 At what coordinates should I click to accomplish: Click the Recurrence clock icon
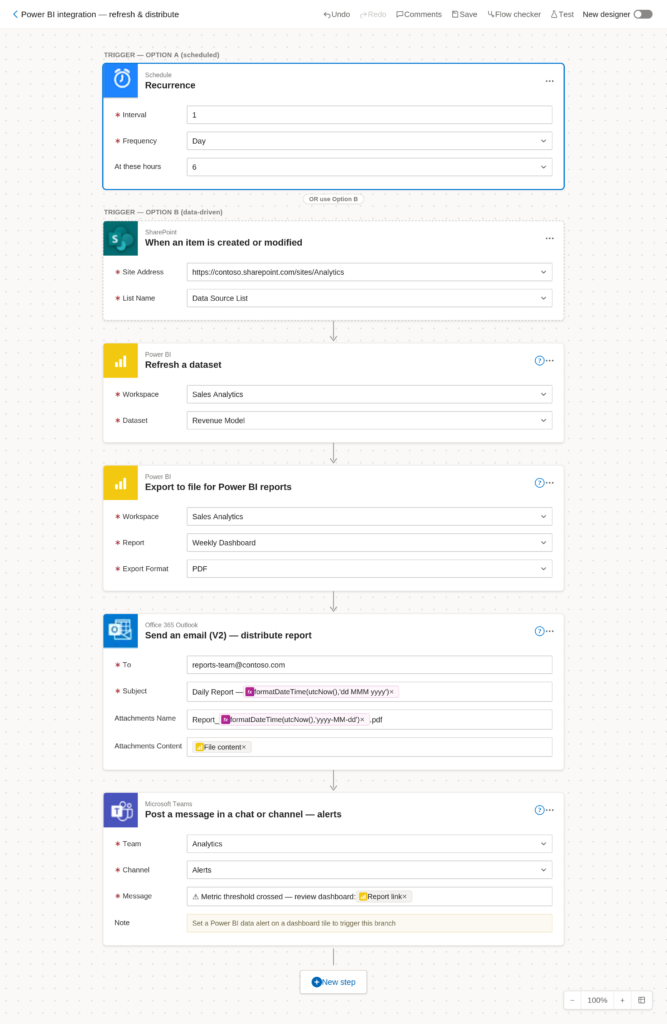pos(121,80)
